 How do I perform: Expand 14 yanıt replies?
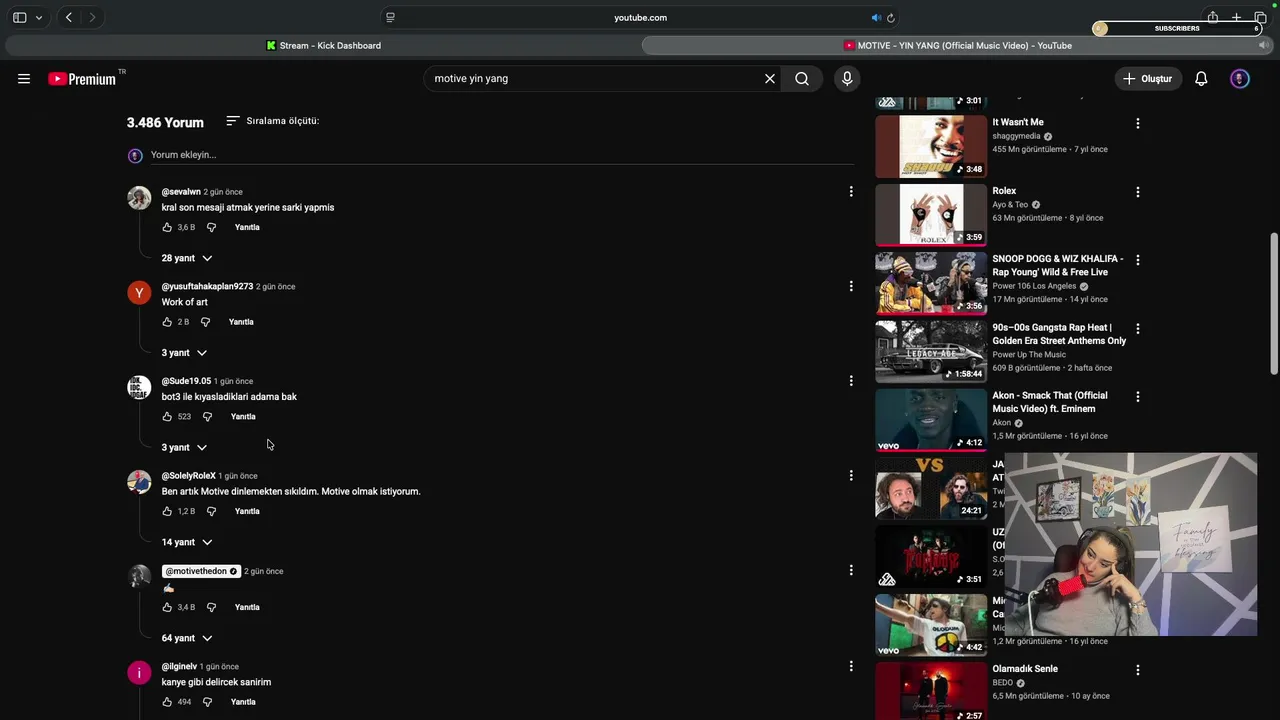[187, 542]
